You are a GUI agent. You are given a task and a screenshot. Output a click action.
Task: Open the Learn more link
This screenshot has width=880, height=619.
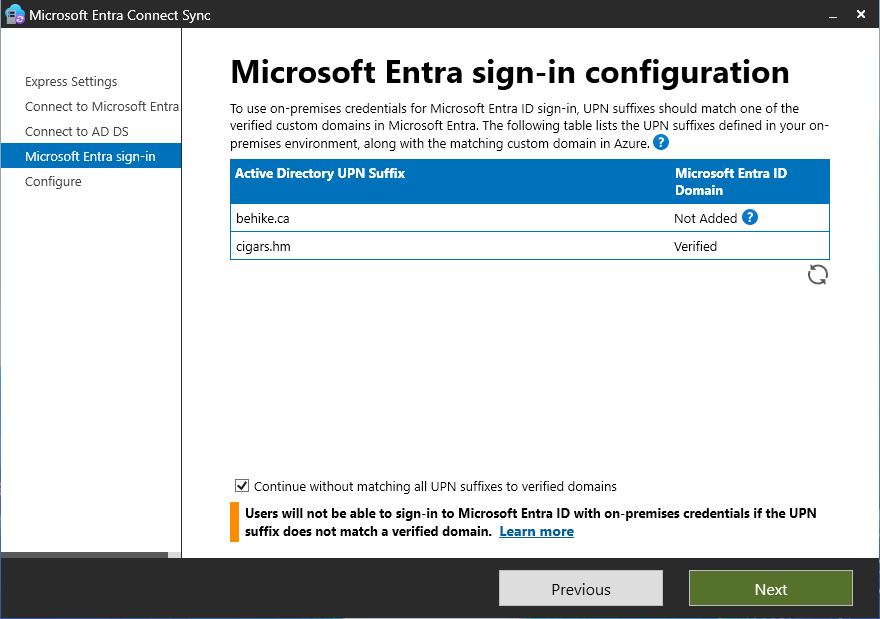click(536, 531)
